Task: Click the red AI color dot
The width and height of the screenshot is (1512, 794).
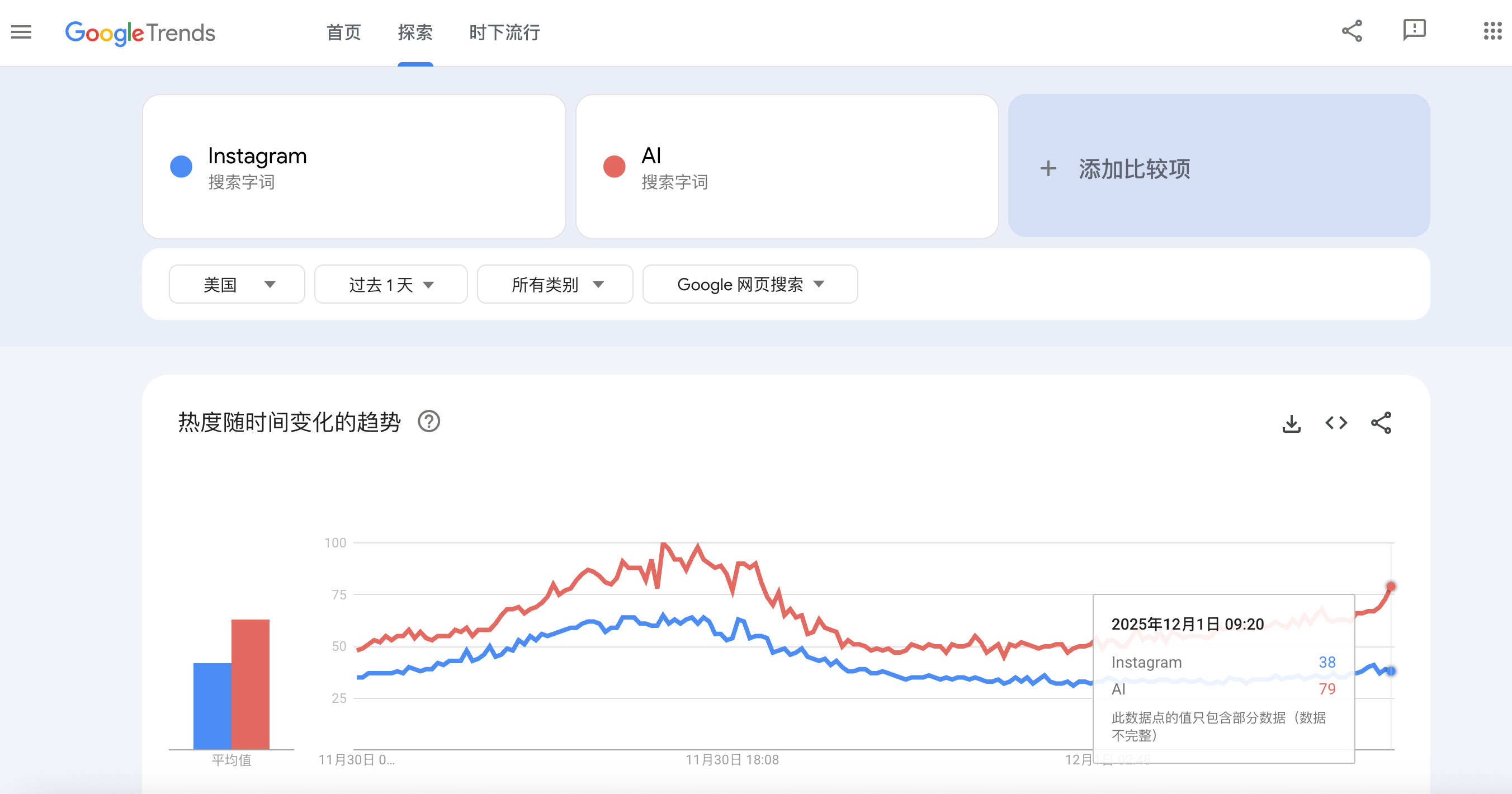Action: [x=615, y=167]
